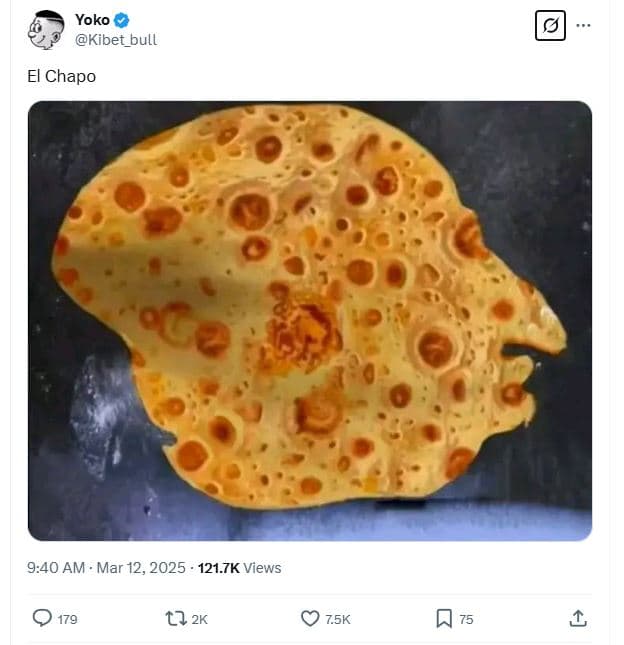Like the post with the heart
Image resolution: width=624 pixels, height=645 pixels.
pos(310,619)
